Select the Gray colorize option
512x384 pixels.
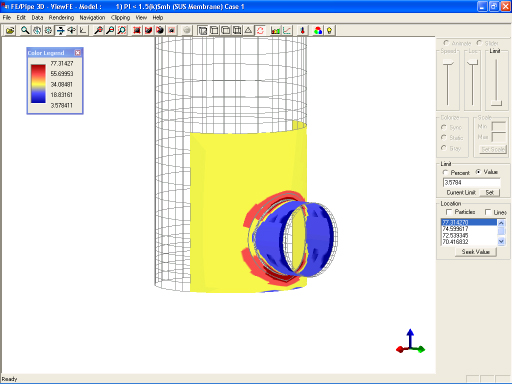click(444, 148)
